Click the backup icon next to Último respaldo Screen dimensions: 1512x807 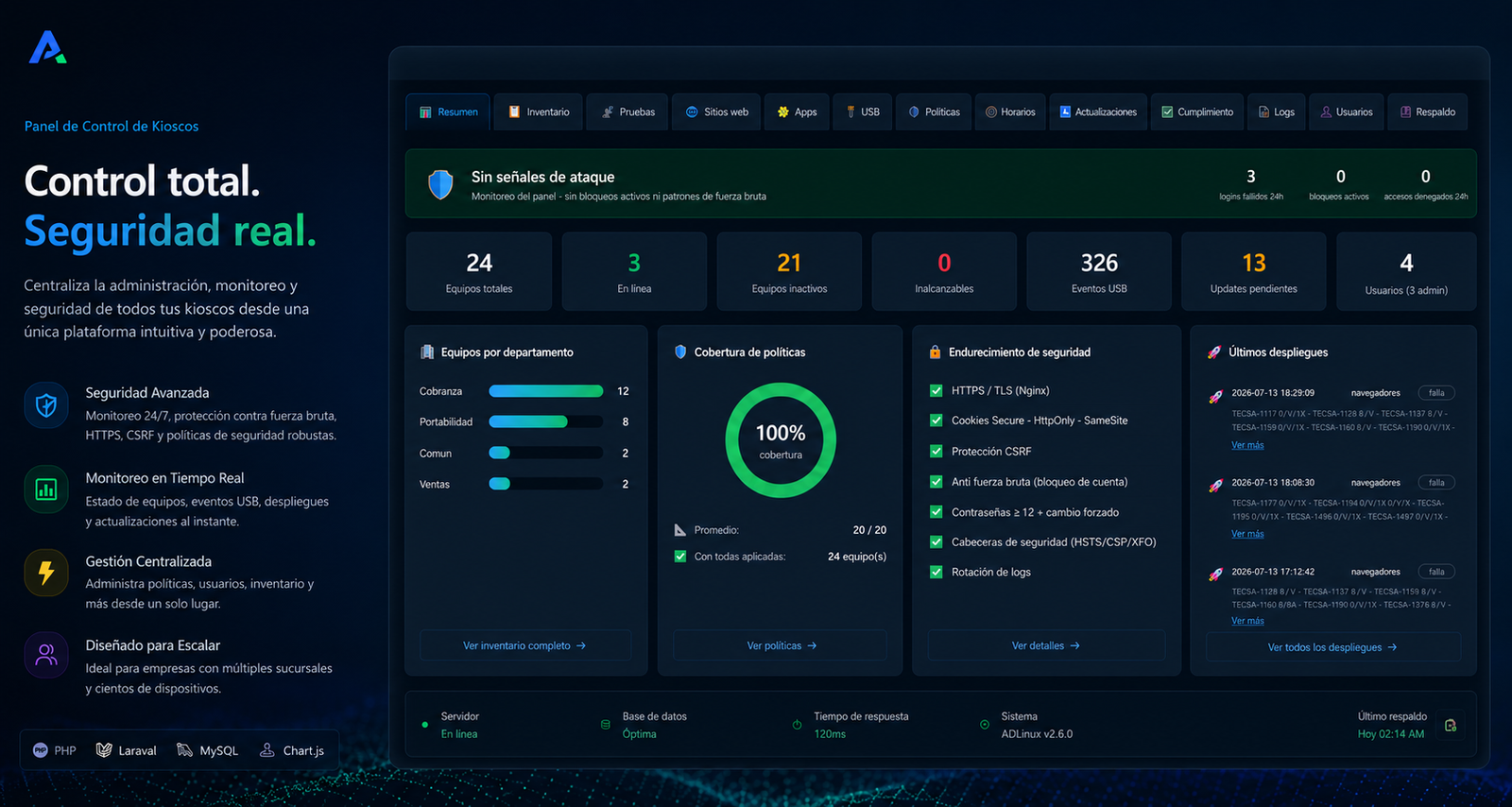[x=1451, y=725]
